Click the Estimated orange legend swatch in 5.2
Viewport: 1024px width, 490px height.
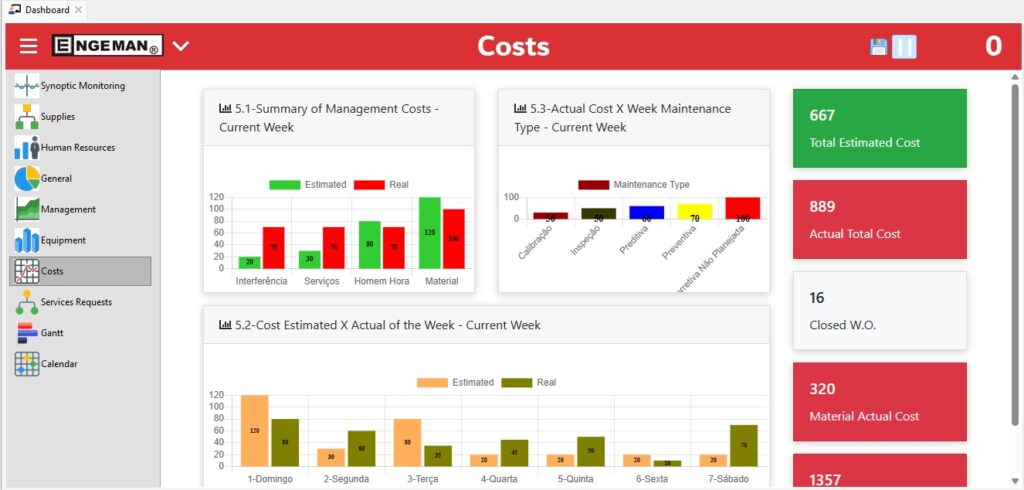pos(432,383)
